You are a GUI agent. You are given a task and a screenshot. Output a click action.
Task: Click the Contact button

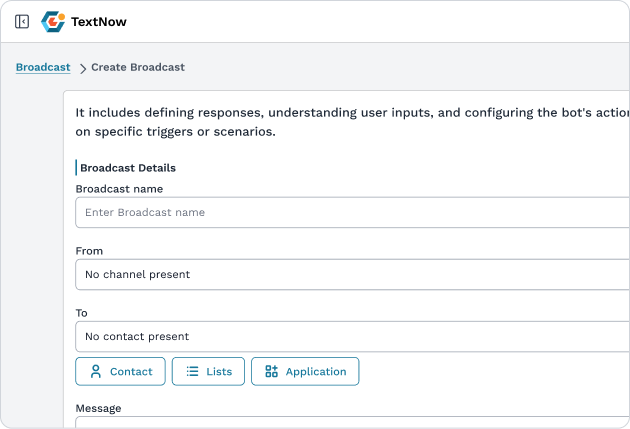(120, 372)
